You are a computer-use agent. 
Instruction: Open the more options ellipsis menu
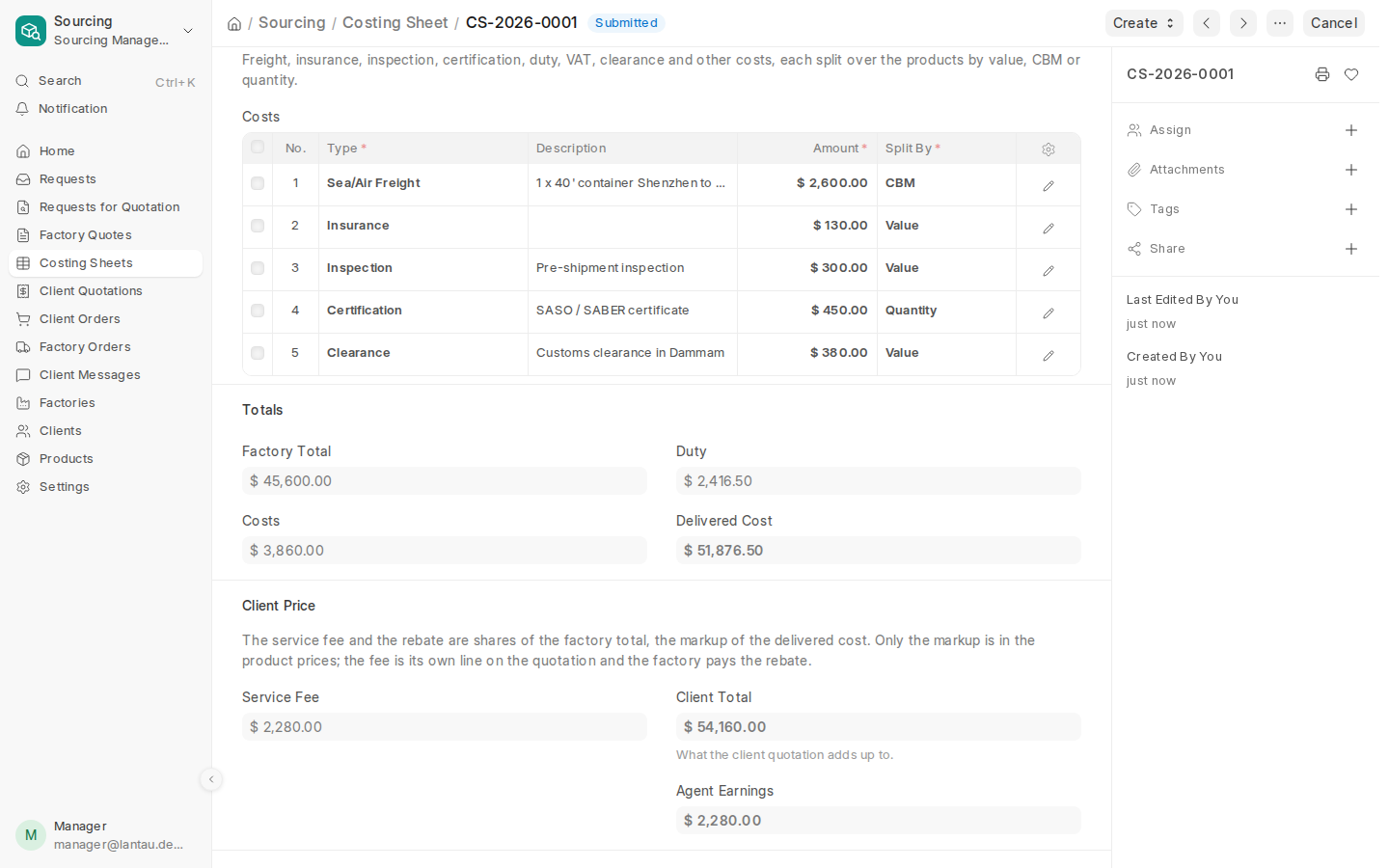point(1280,23)
